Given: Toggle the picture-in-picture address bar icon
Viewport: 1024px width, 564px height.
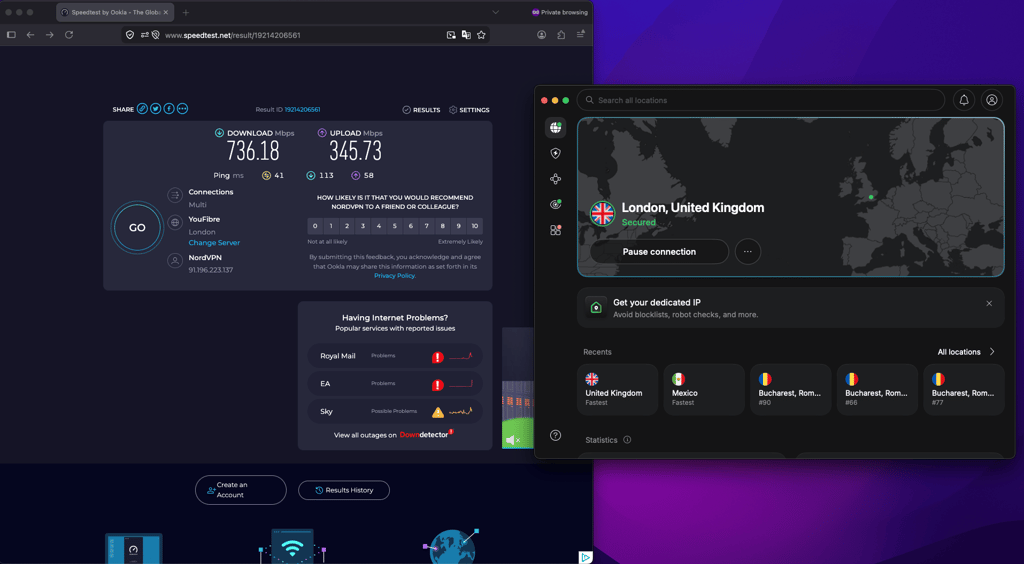Looking at the screenshot, I should (x=451, y=35).
